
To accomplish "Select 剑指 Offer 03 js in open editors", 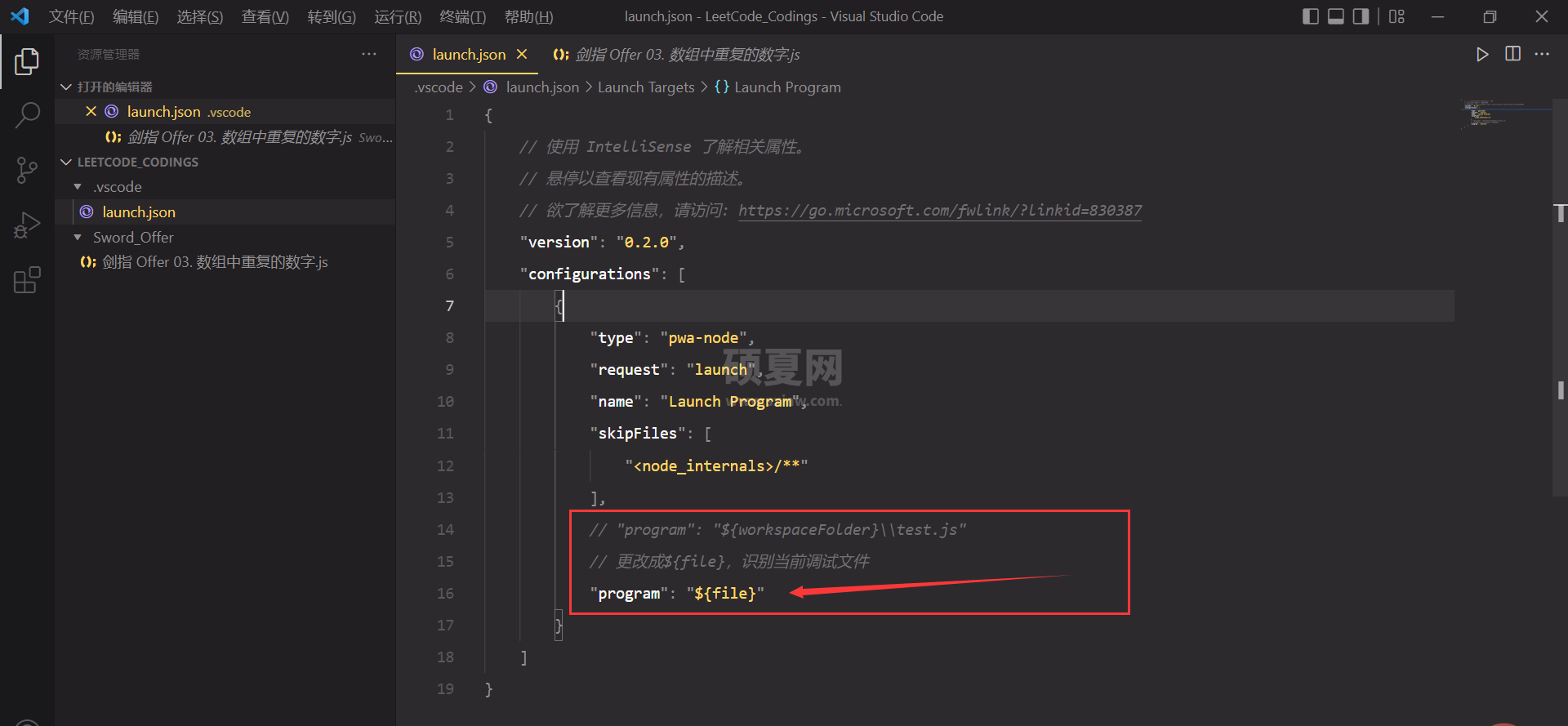I will point(225,137).
